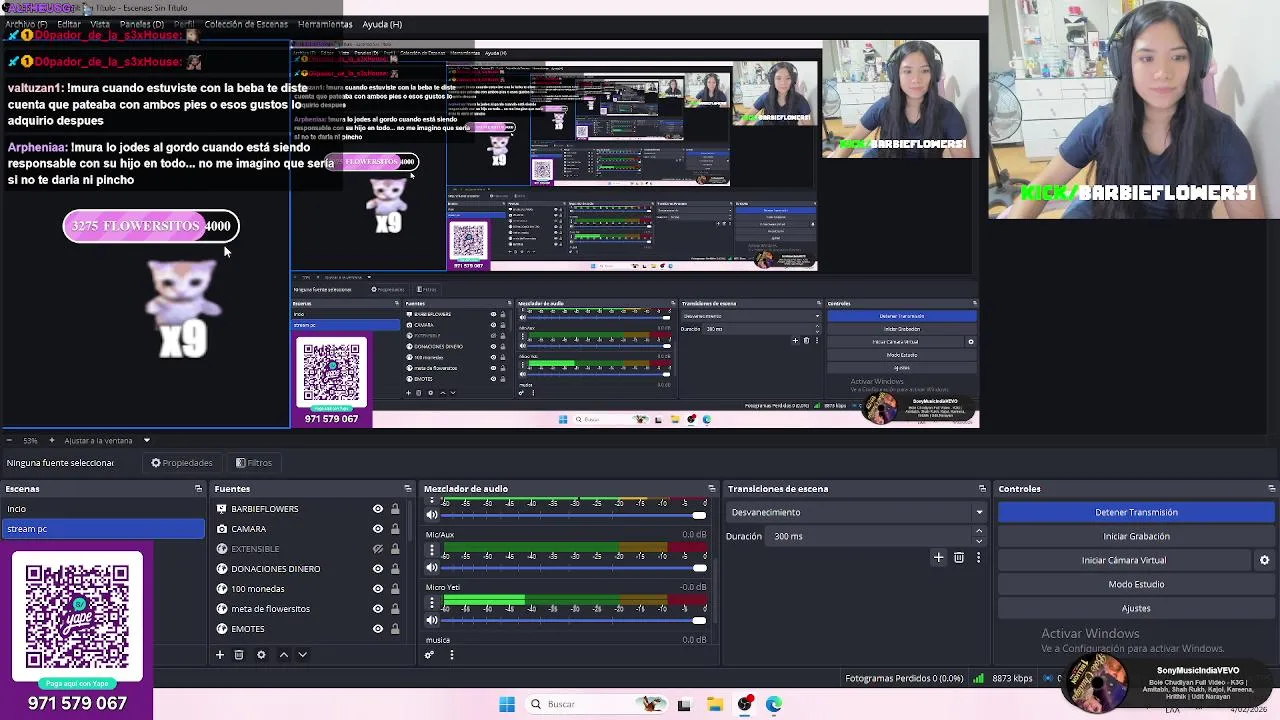Remove transition with trash icon

[959, 558]
